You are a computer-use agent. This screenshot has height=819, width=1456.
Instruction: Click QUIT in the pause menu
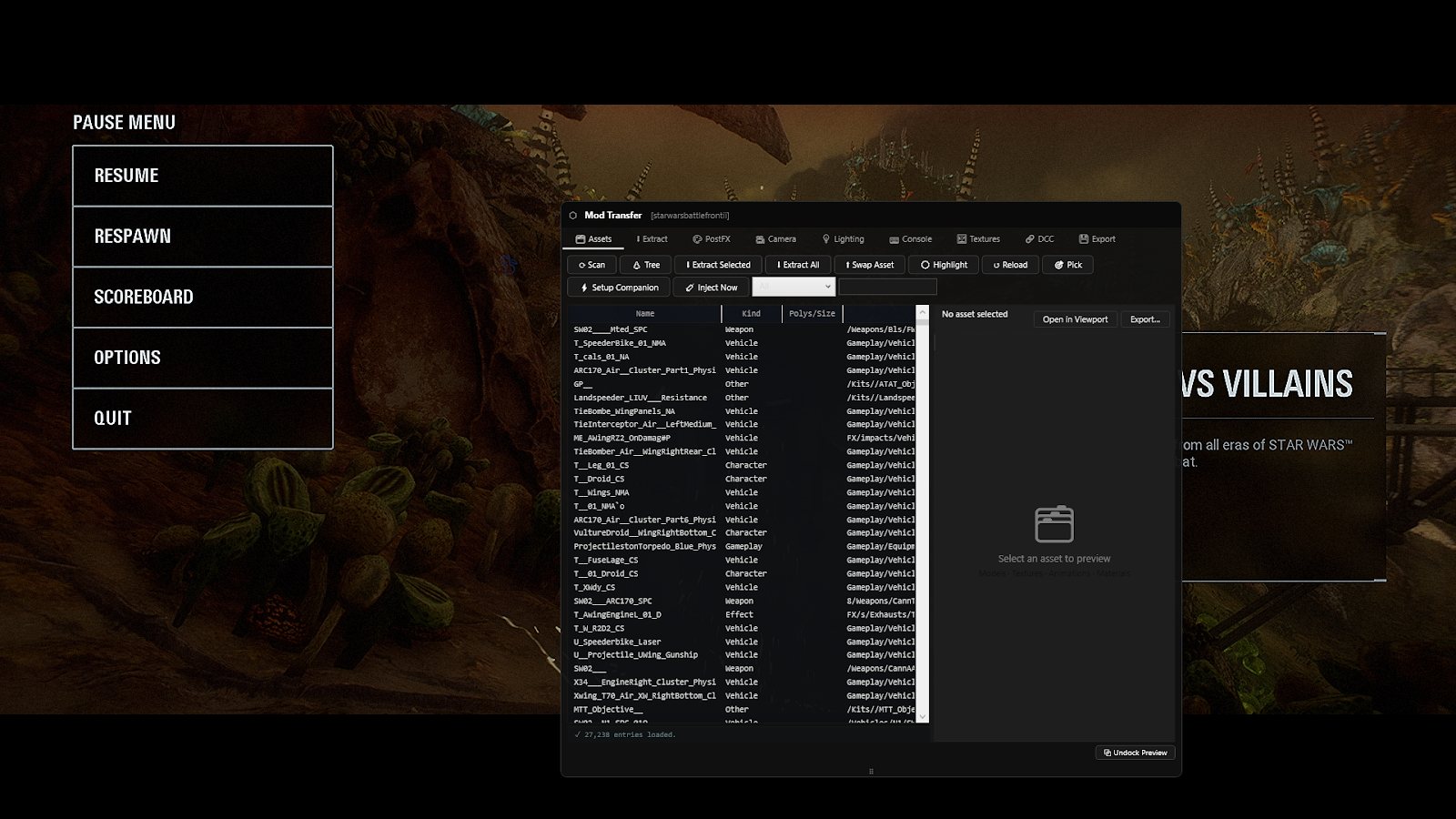pyautogui.click(x=203, y=419)
